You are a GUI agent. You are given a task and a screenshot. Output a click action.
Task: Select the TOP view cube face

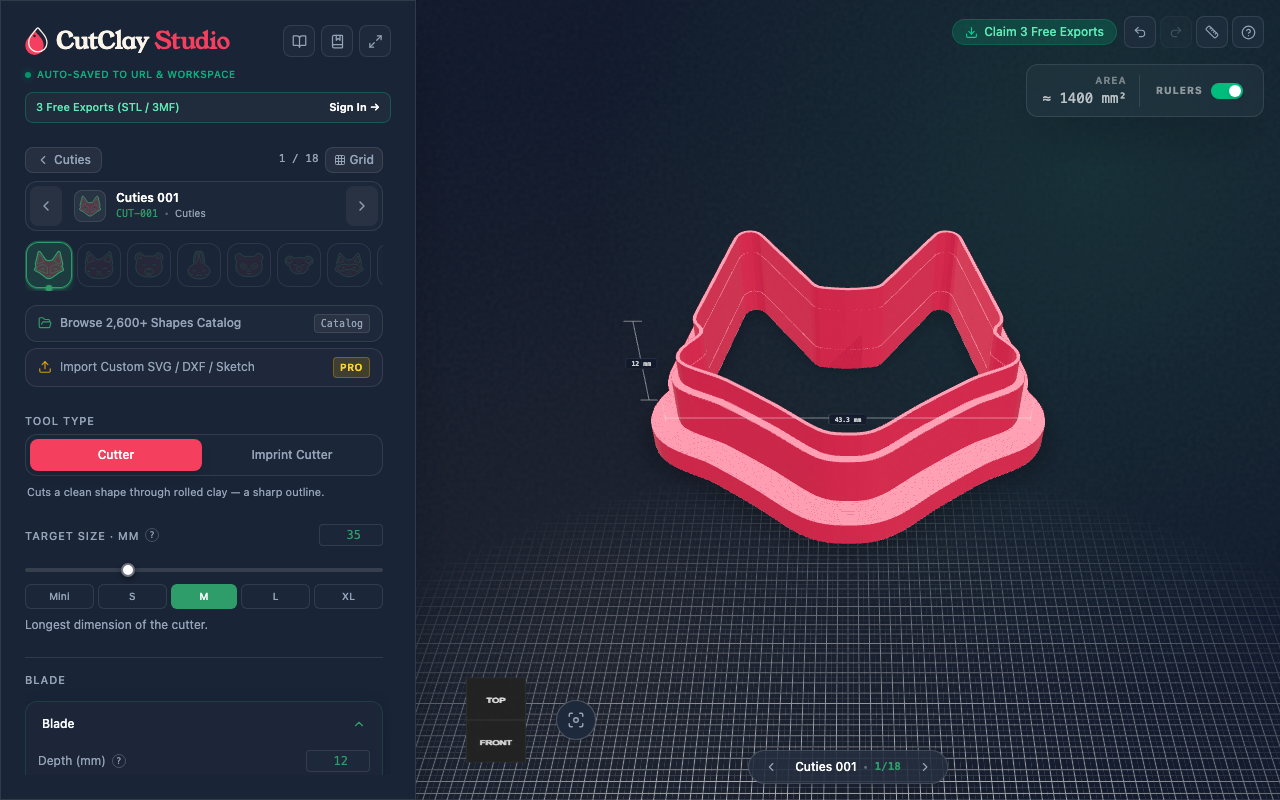[496, 700]
